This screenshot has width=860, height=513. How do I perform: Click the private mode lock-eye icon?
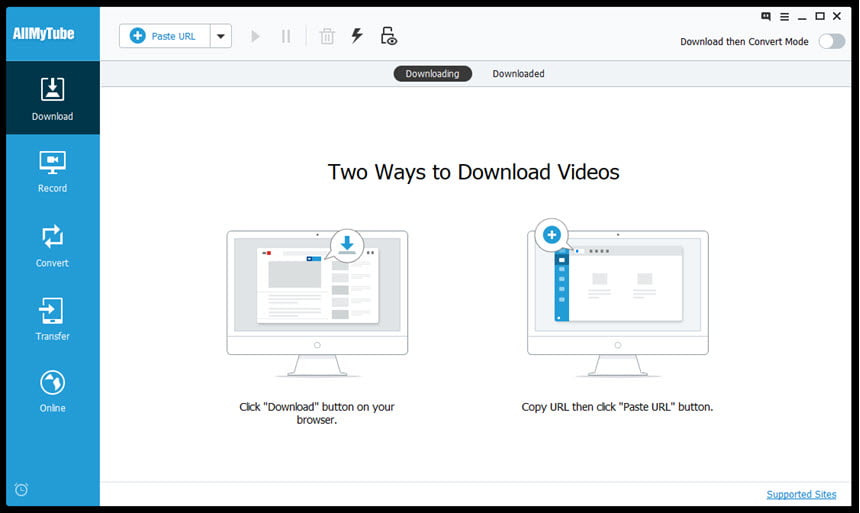tap(388, 36)
